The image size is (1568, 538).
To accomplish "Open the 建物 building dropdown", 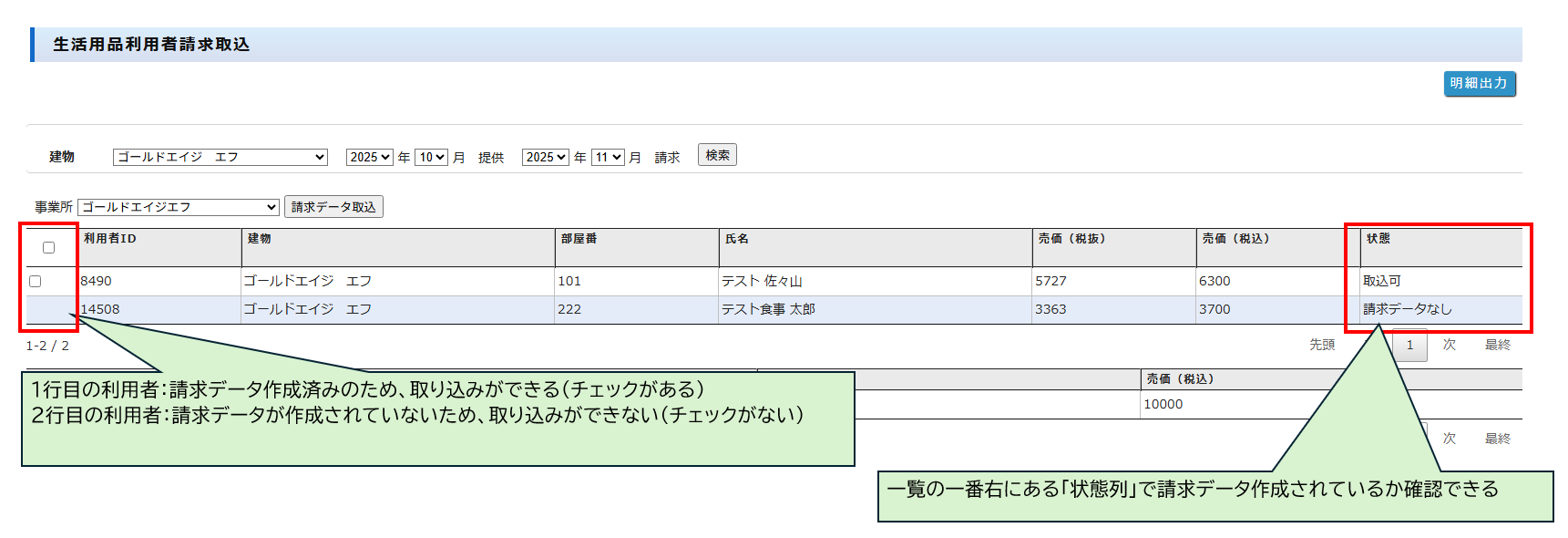I will point(220,157).
